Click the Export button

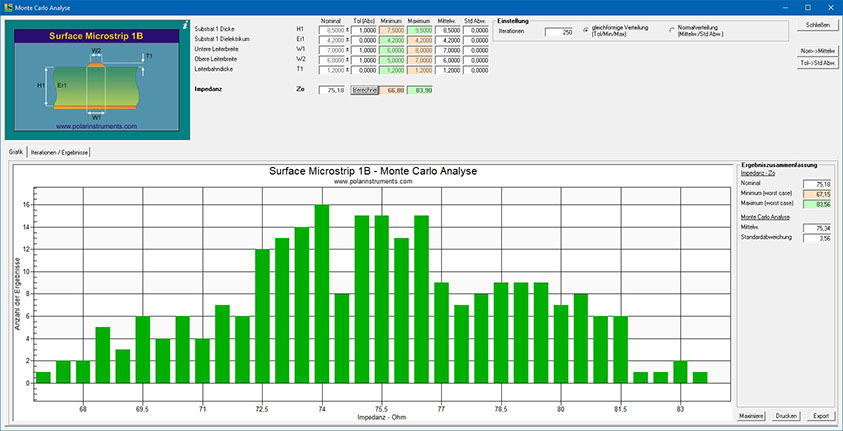tap(819, 414)
